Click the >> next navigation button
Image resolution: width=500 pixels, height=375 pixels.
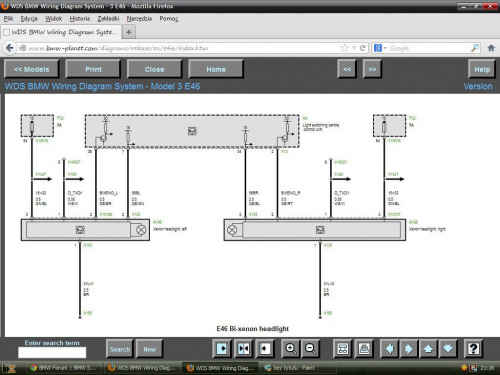[x=372, y=69]
